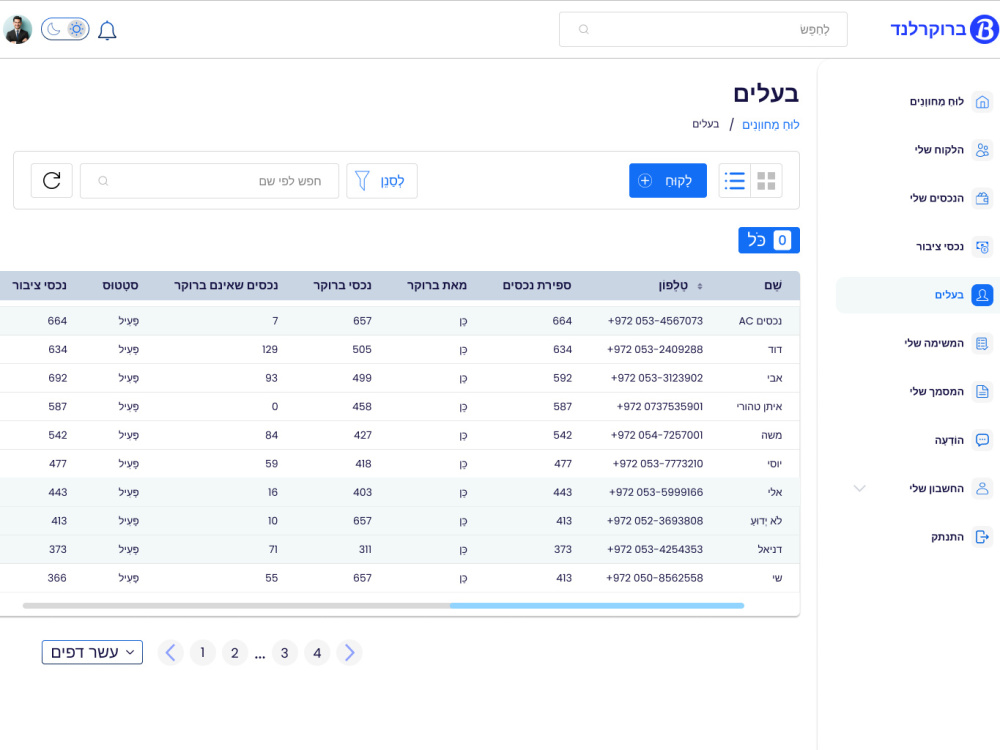
Task: Click the people icon beside הלקוח שלי
Action: pos(982,151)
